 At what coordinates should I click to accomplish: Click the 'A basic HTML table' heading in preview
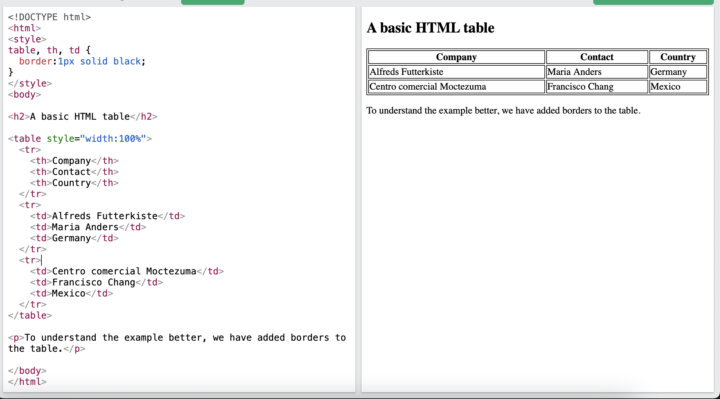pyautogui.click(x=430, y=28)
